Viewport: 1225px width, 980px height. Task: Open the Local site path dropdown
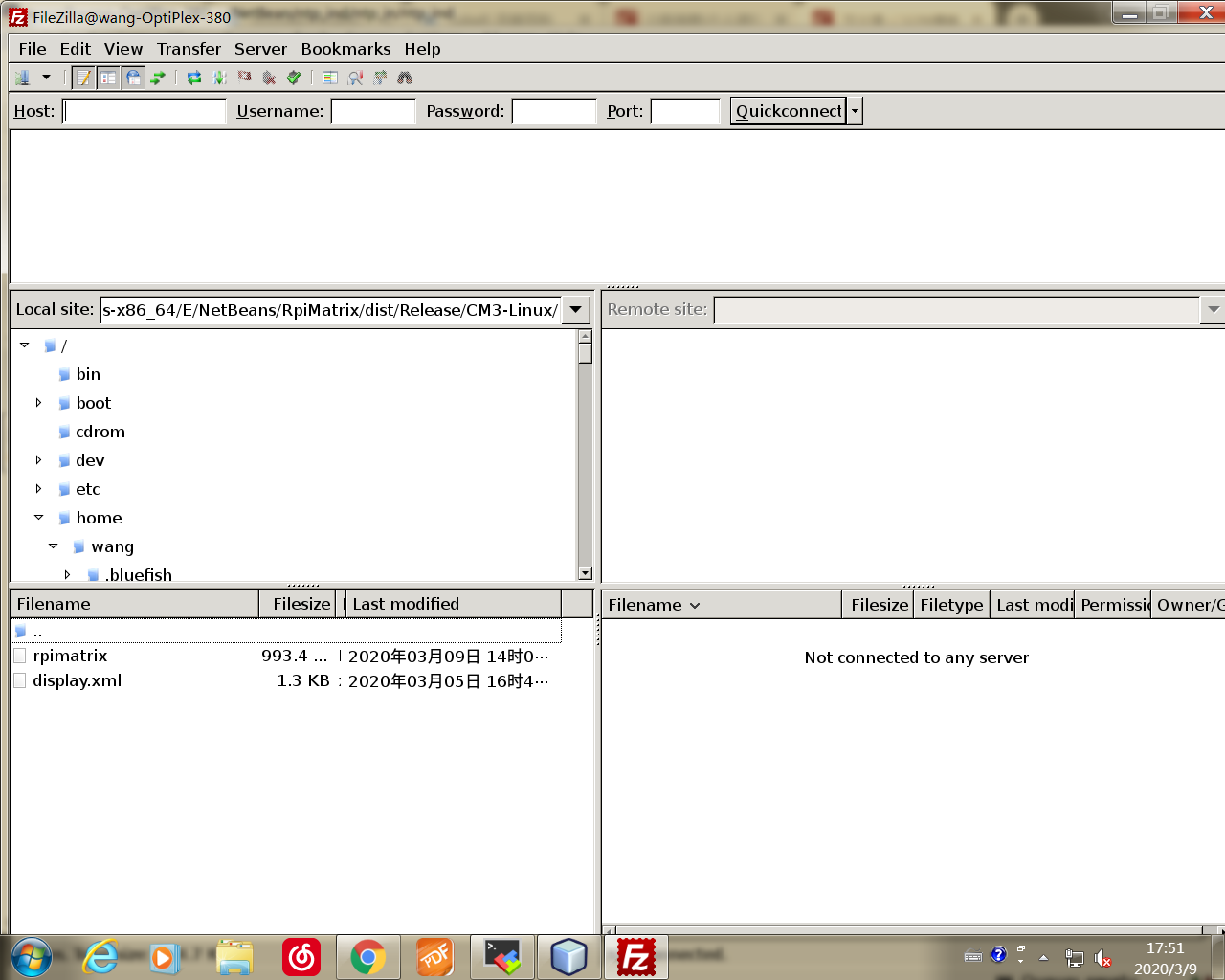click(575, 310)
